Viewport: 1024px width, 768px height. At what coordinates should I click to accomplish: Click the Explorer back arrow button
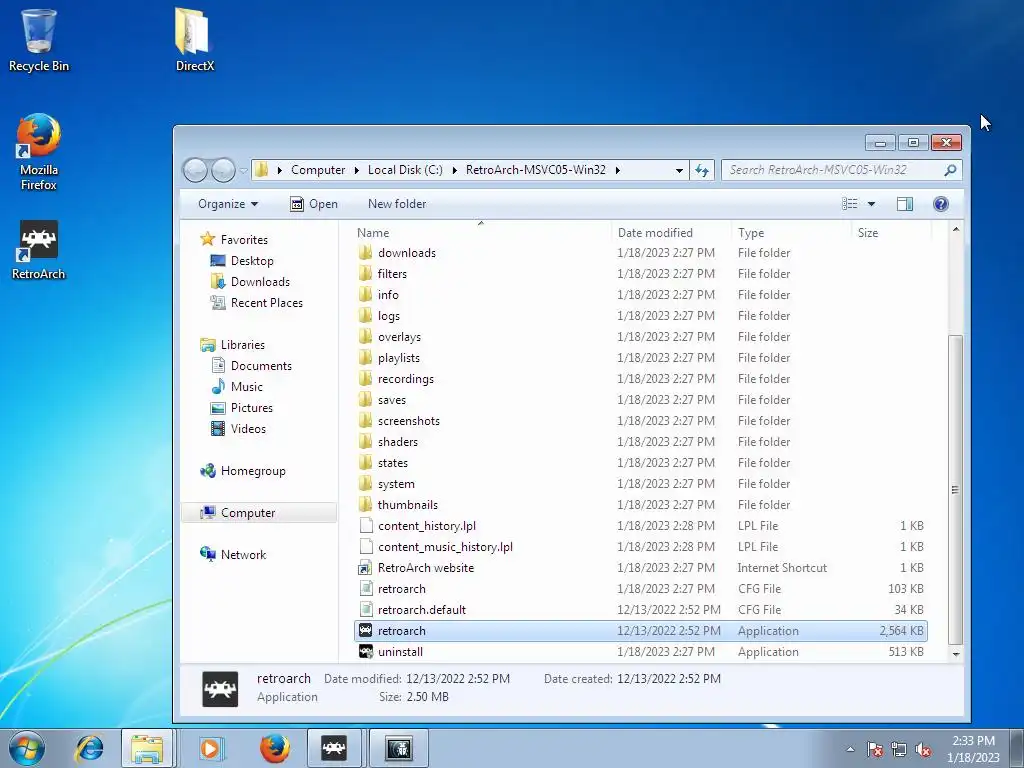click(x=195, y=170)
